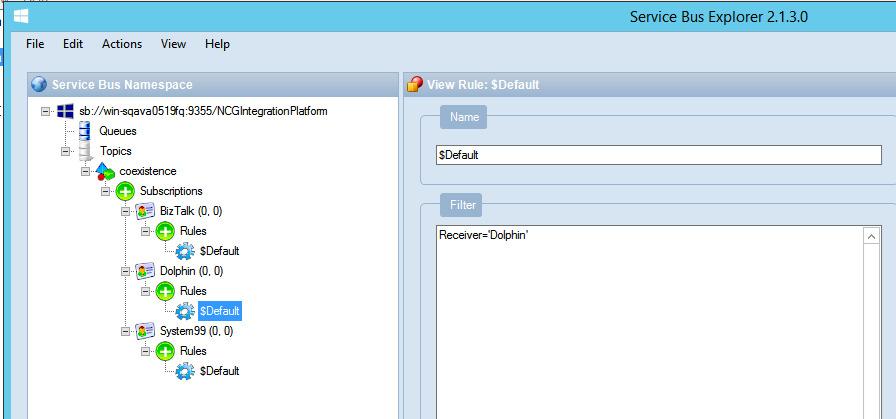
Task: Collapse the Rules node under System99
Action: [x=145, y=351]
